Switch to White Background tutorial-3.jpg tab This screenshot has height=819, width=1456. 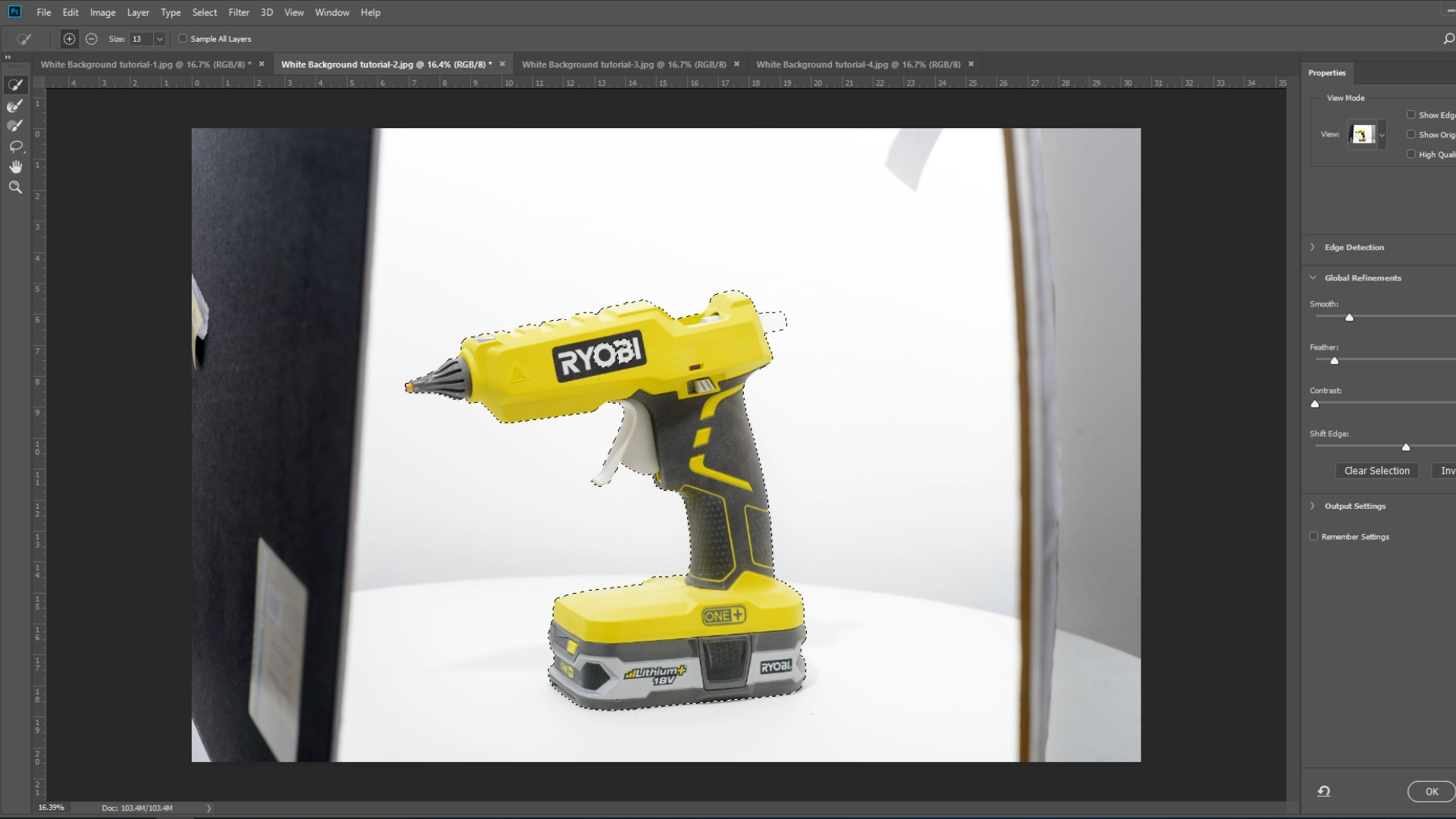pyautogui.click(x=623, y=64)
